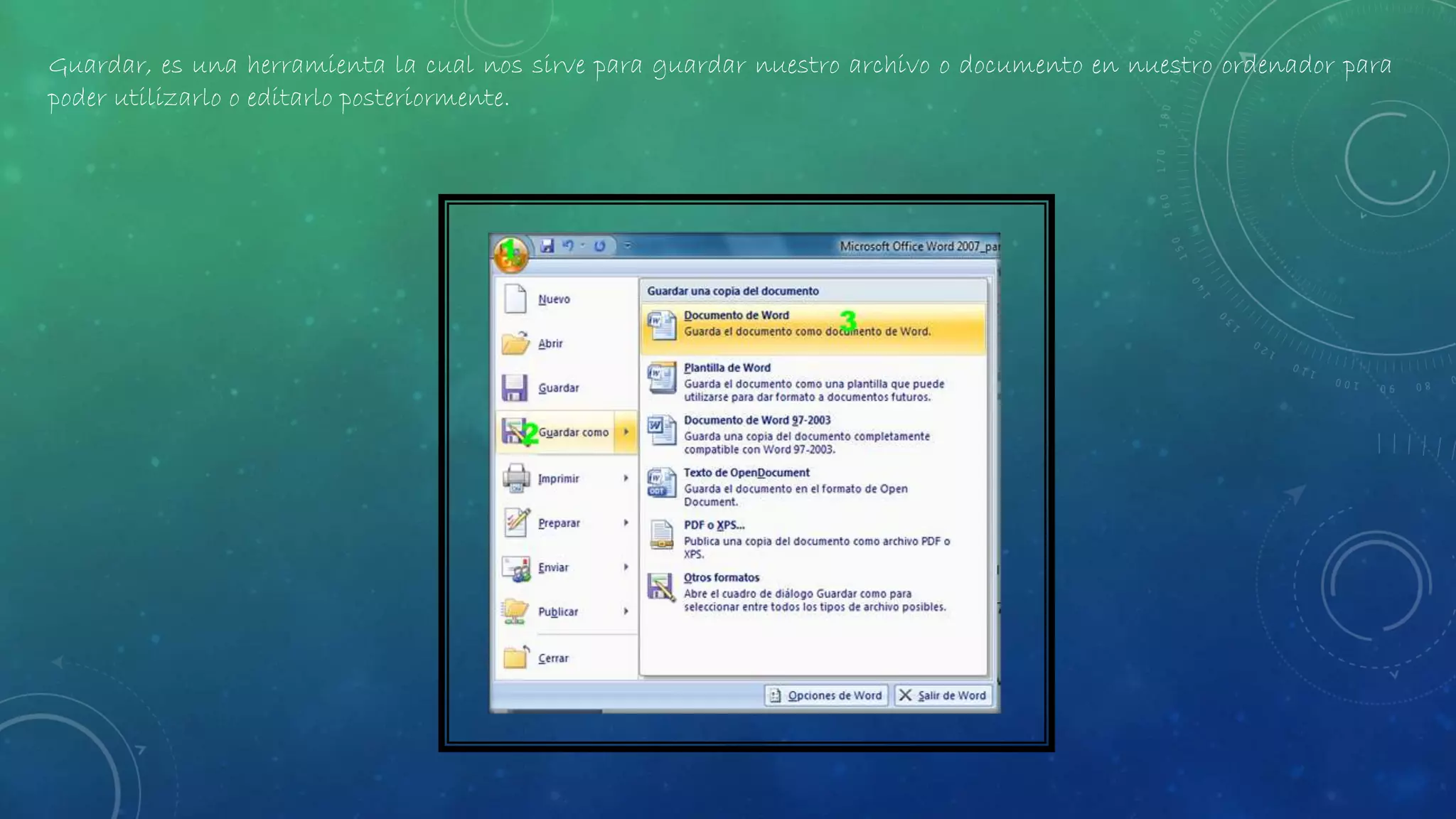The height and width of the screenshot is (819, 1456).
Task: Select Guardar como in the Office menu
Action: (555, 432)
